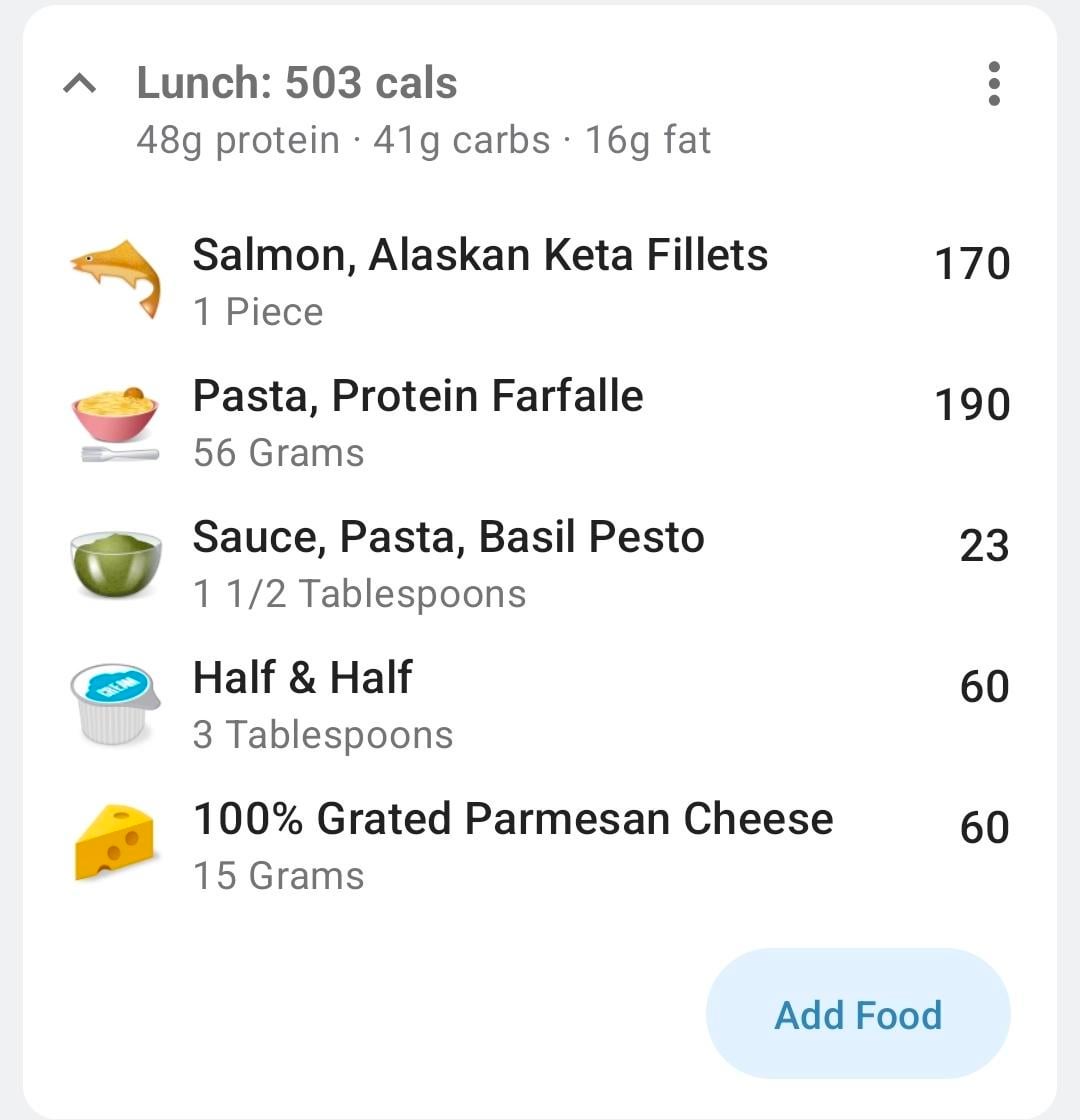Viewport: 1080px width, 1120px height.
Task: Click the 170 calories value for salmon
Action: tap(971, 264)
